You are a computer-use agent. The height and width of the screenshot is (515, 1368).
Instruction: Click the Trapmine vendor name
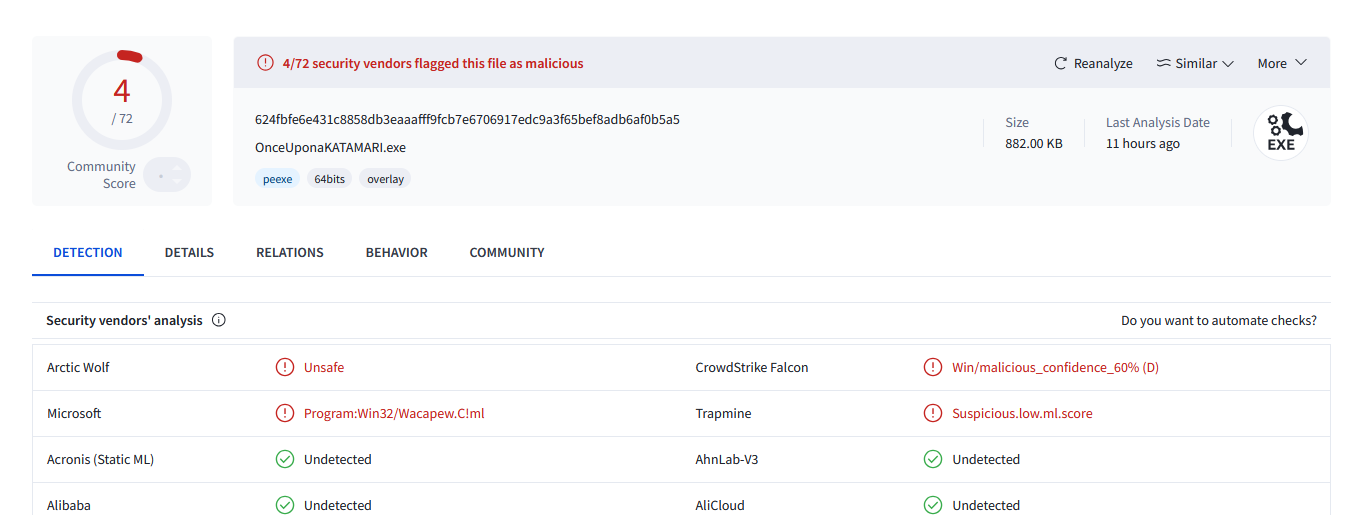click(723, 413)
